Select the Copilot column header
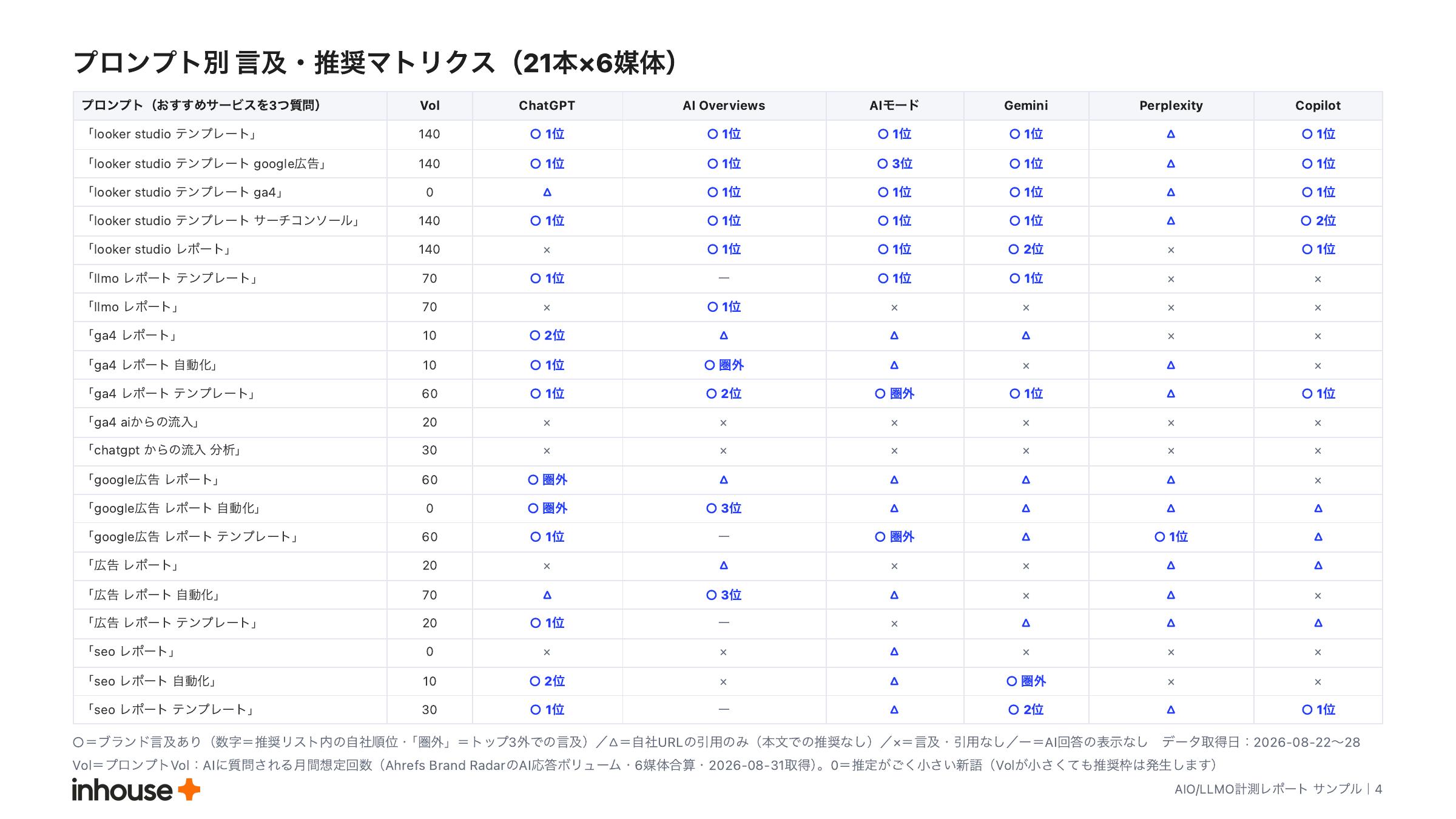This screenshot has height=819, width=1456. pyautogui.click(x=1318, y=106)
